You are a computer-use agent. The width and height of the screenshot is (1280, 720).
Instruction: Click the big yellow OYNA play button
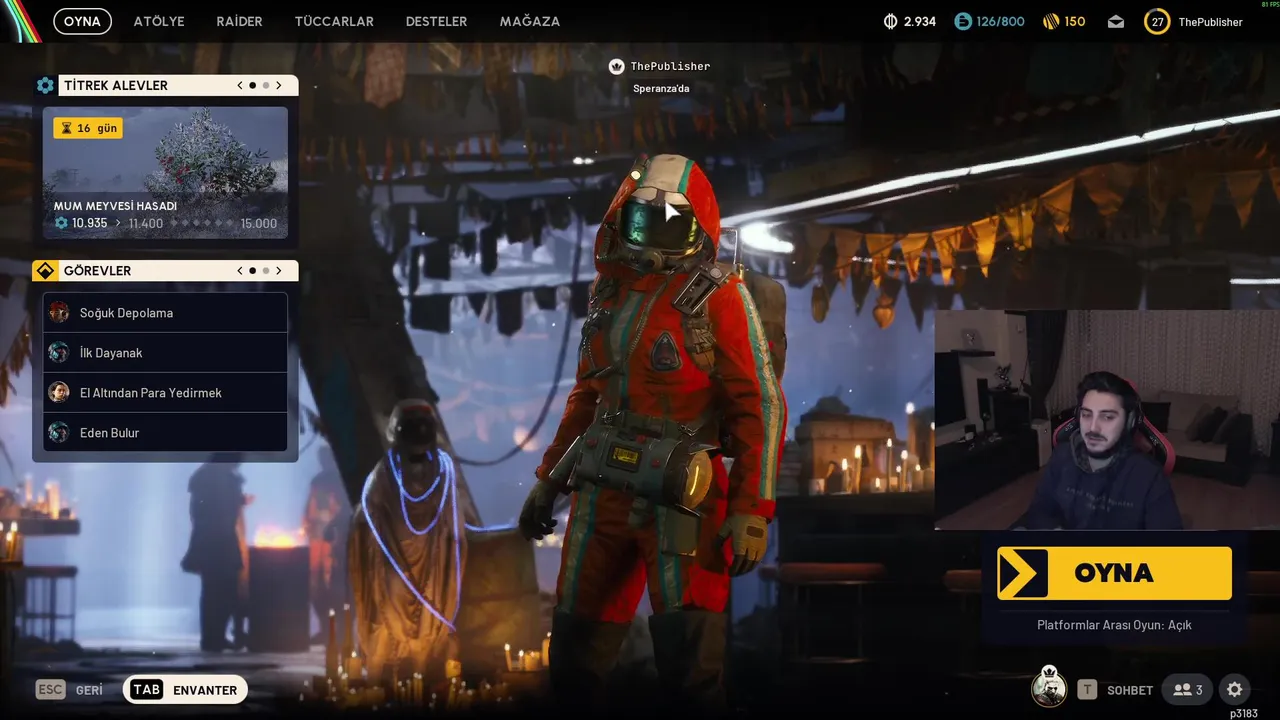pyautogui.click(x=1114, y=573)
